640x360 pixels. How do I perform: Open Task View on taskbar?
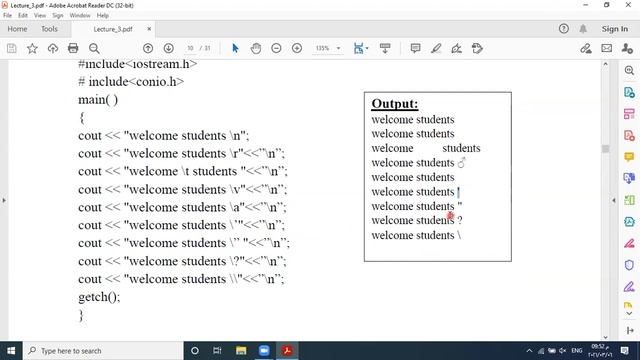pyautogui.click(x=217, y=351)
